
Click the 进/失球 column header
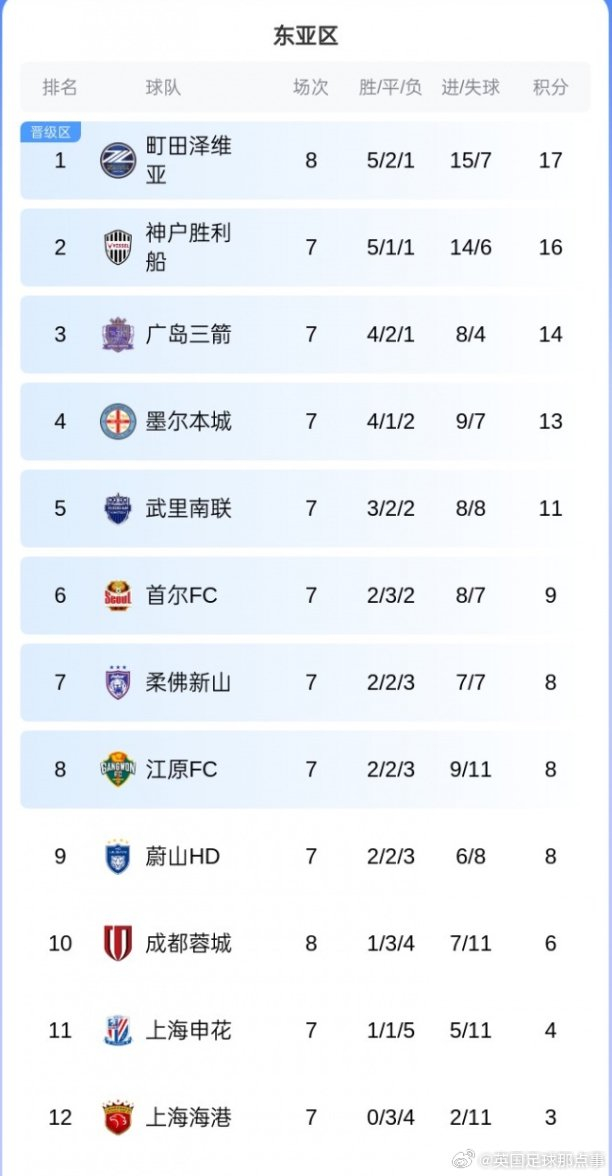tap(471, 87)
